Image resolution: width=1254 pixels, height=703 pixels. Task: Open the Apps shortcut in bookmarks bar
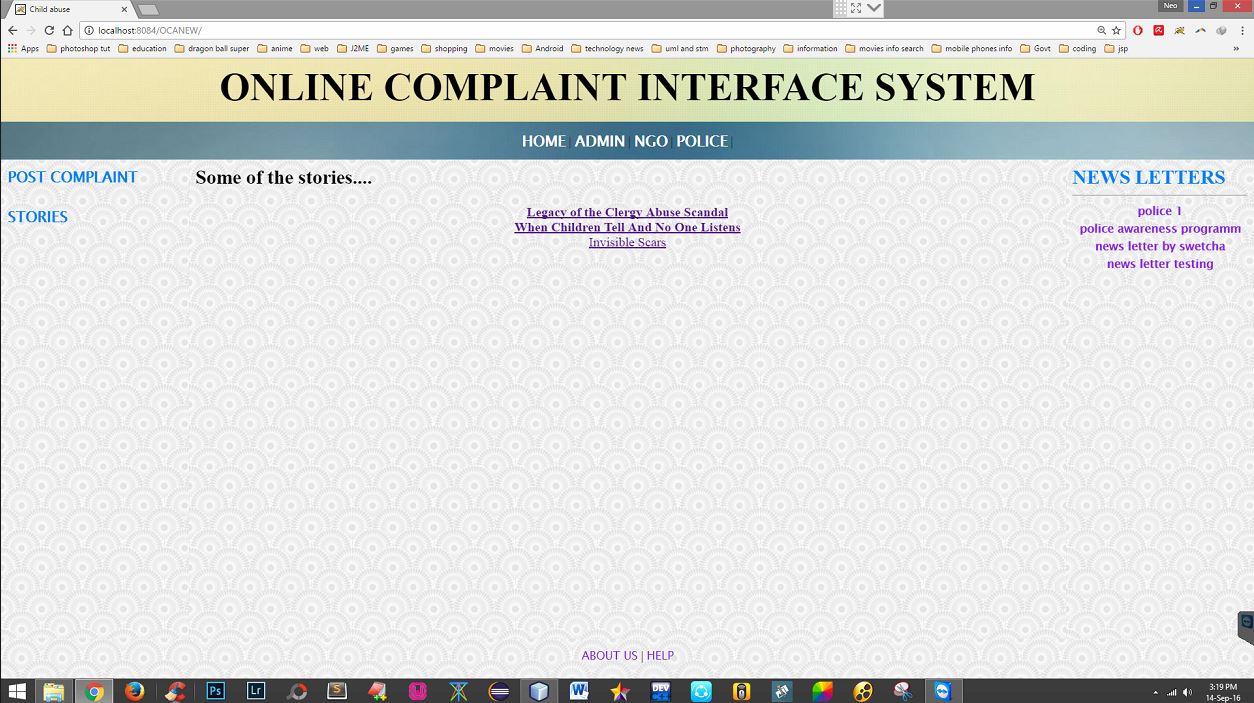pos(24,48)
